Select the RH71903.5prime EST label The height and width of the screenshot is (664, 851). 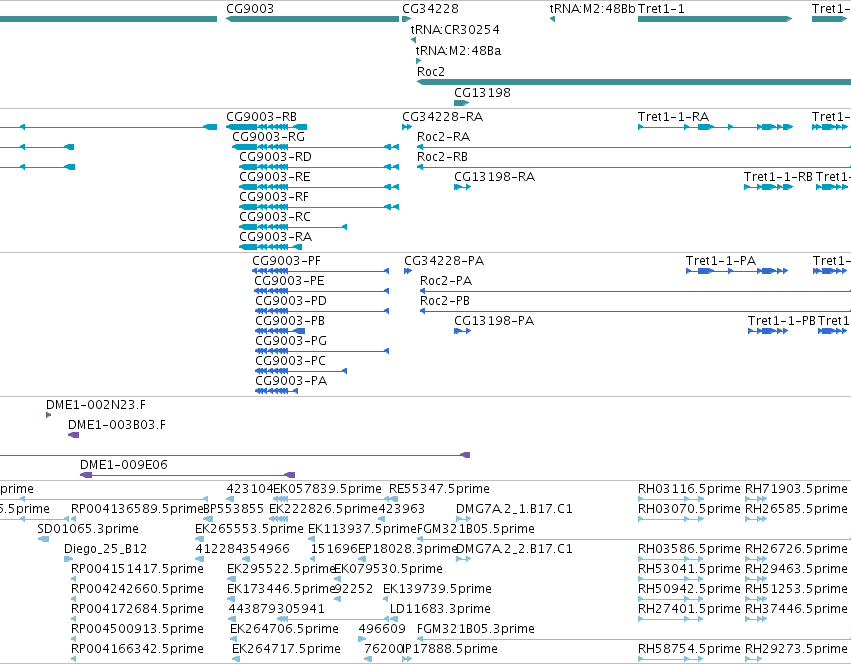click(x=796, y=489)
